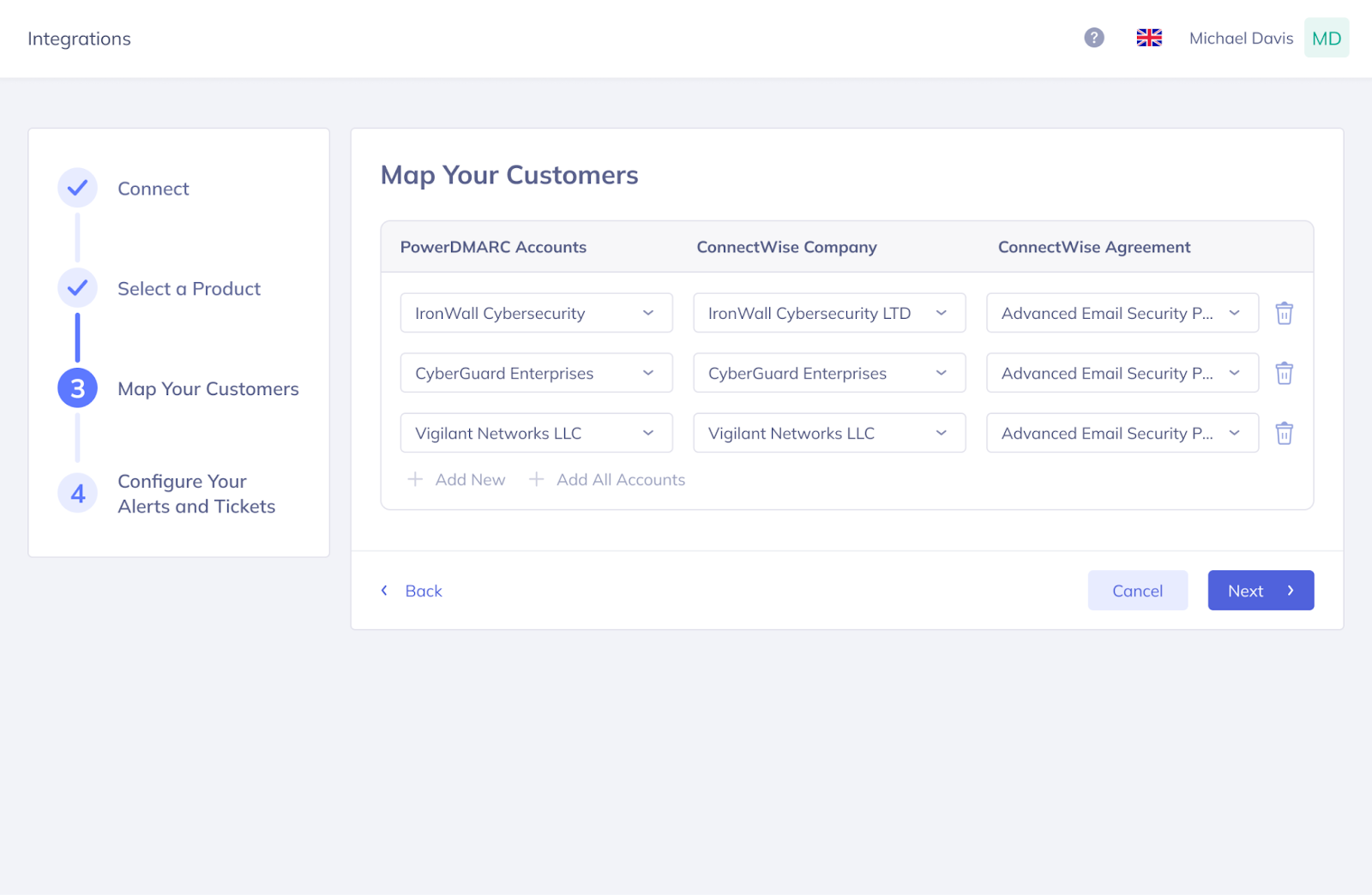This screenshot has height=895, width=1372.
Task: Click the Map Your Customers heading
Action: point(509,175)
